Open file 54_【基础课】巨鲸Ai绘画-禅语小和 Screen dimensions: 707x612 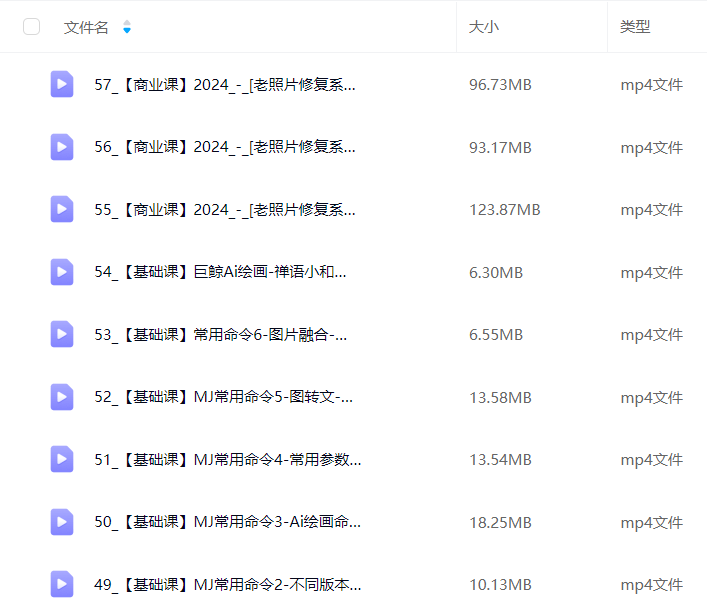pos(220,272)
